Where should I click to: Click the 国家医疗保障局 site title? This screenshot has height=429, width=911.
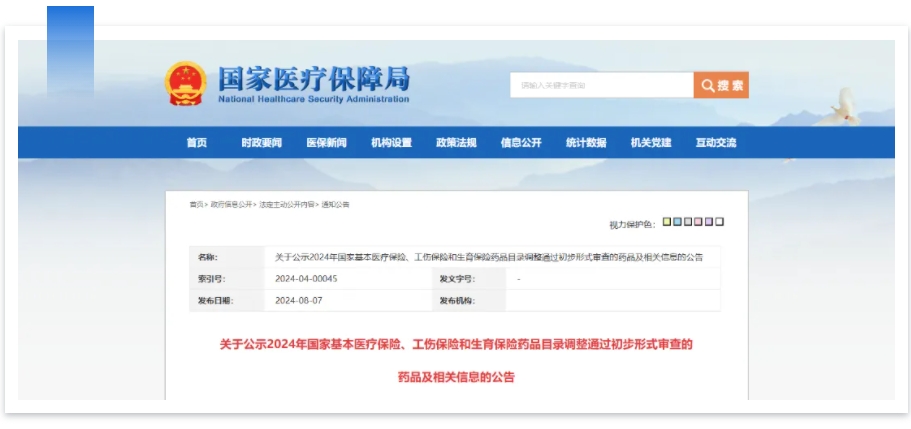pyautogui.click(x=313, y=79)
